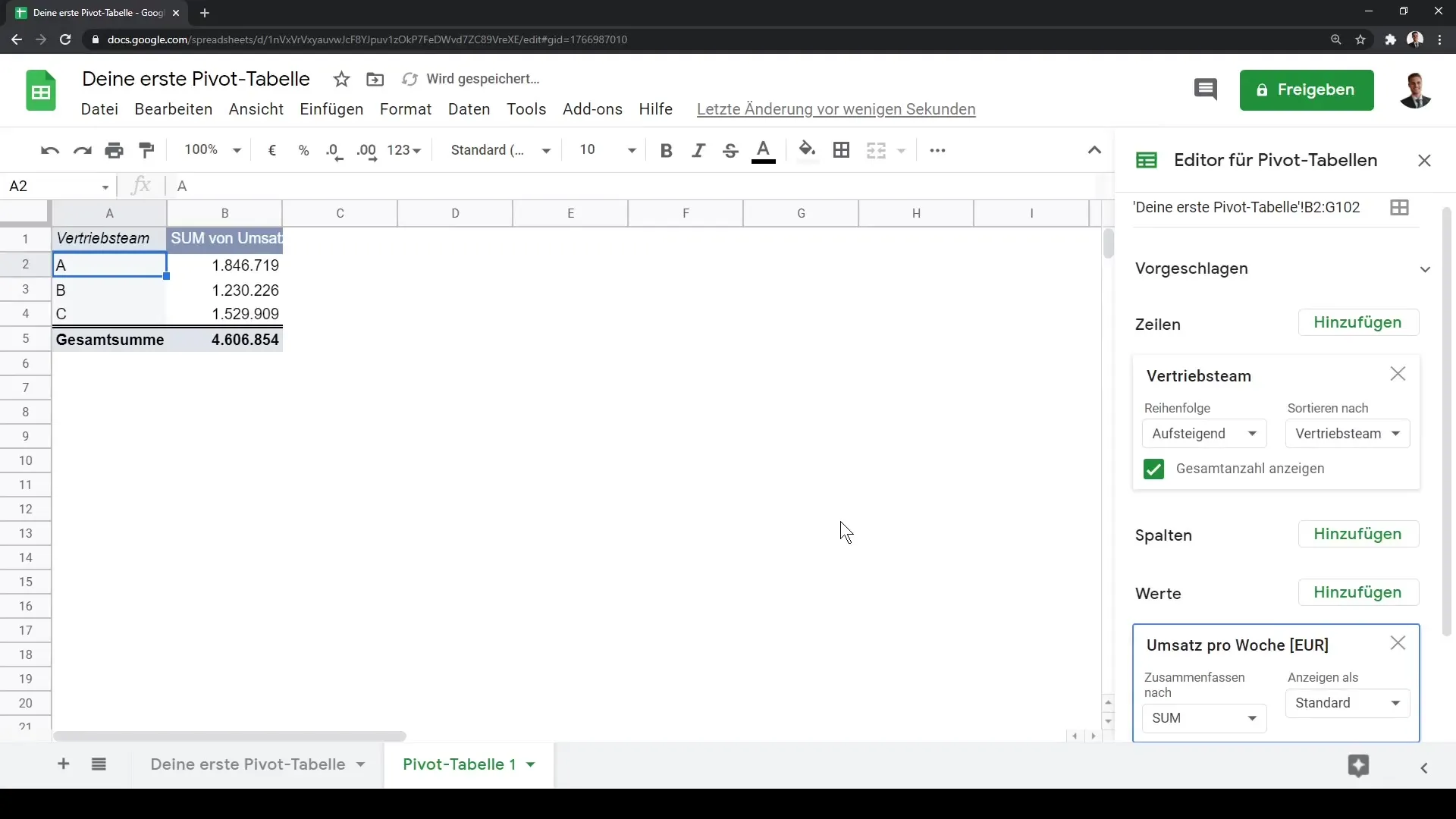Format as percent

tap(303, 150)
